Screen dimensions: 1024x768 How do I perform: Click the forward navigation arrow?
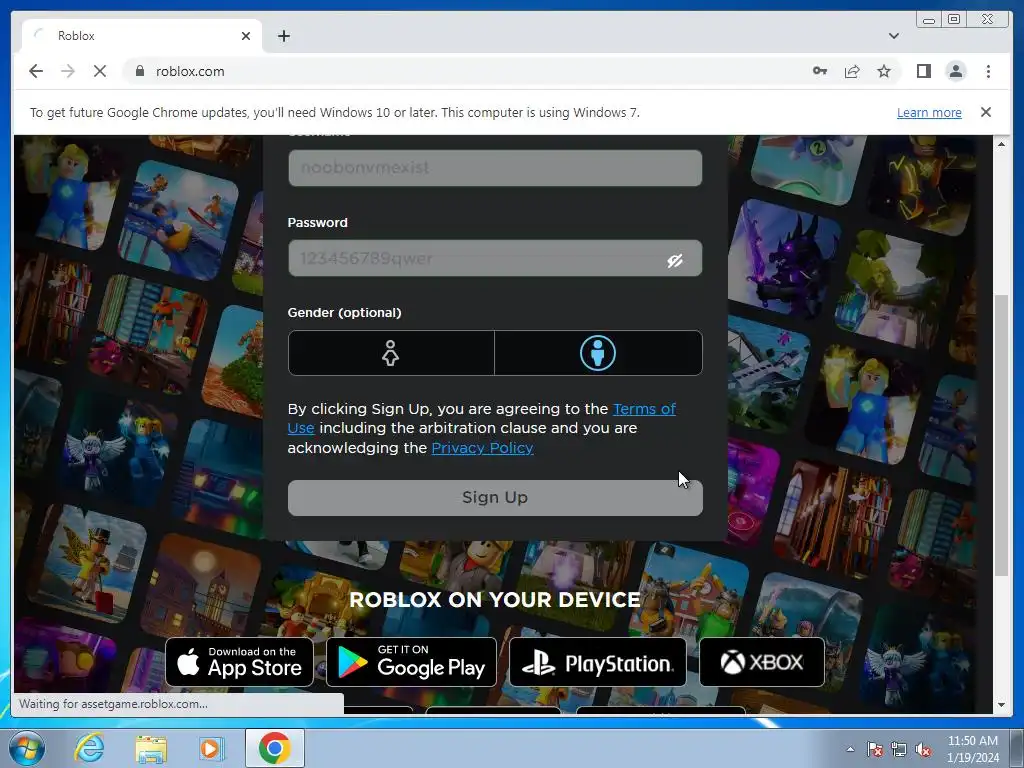[x=68, y=71]
